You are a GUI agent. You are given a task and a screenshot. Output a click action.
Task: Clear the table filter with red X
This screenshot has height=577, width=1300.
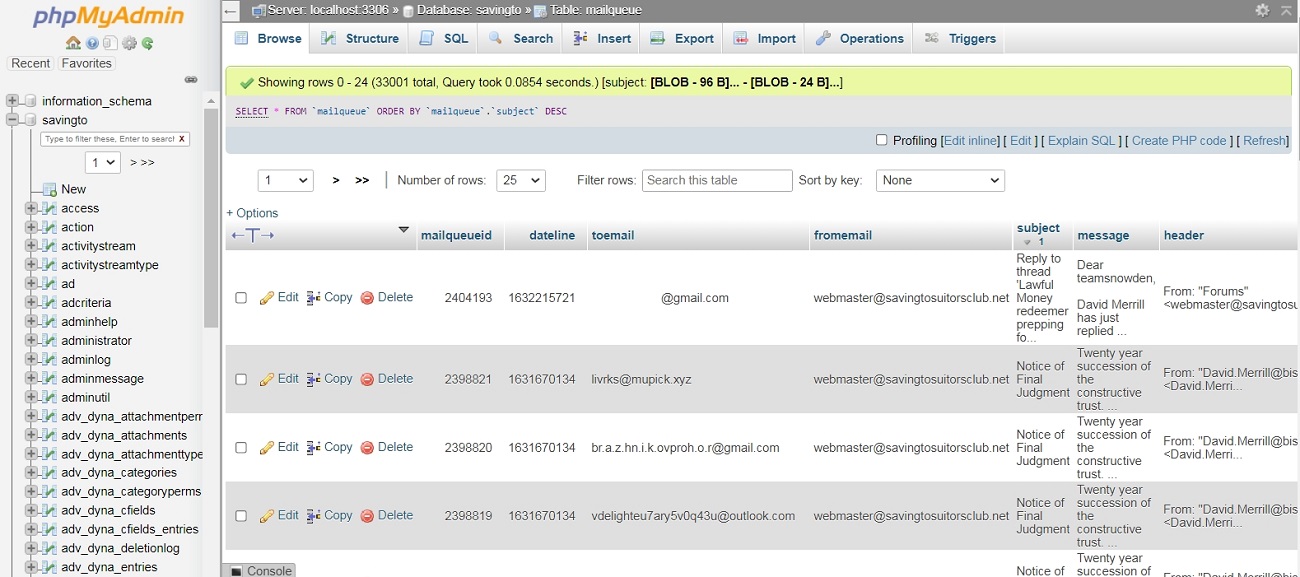[x=182, y=139]
